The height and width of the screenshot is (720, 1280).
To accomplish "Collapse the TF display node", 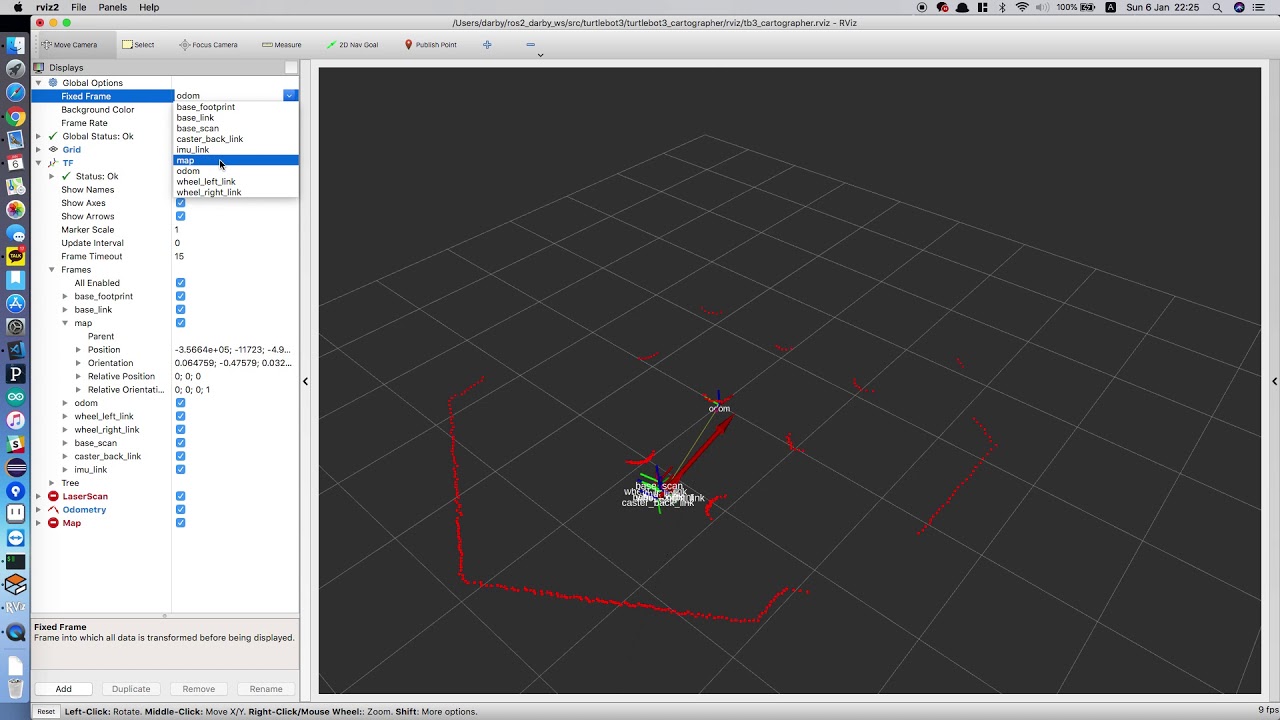I will coord(38,163).
